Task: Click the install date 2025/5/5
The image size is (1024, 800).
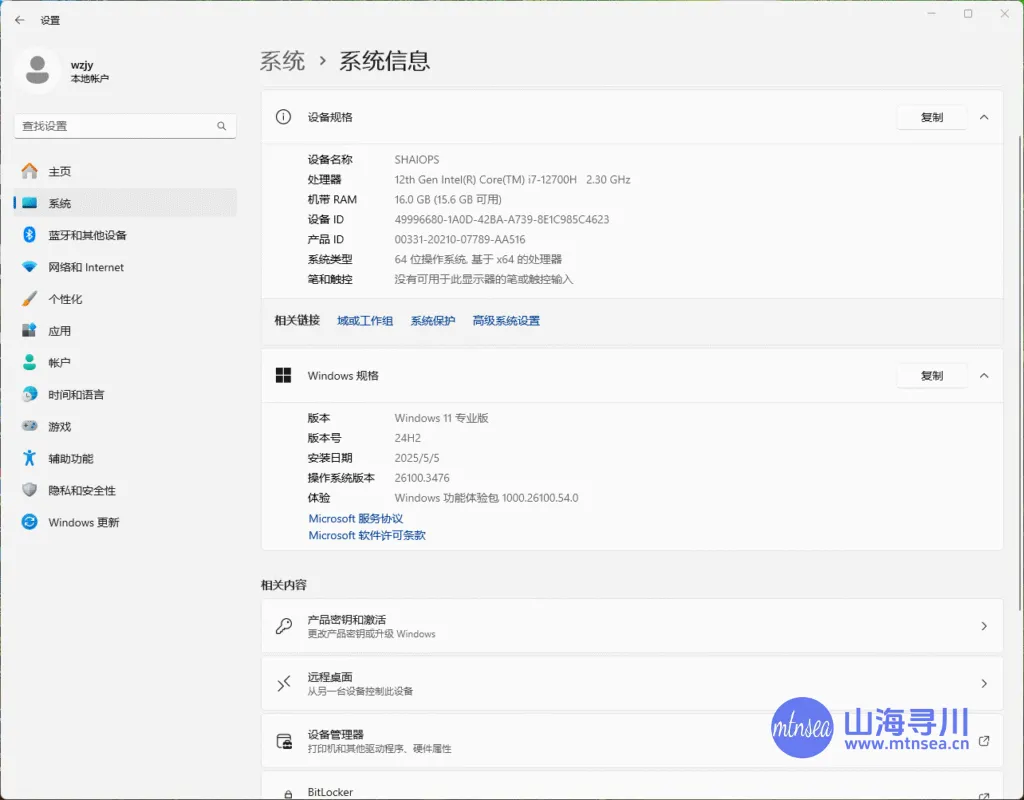Action: tap(417, 458)
